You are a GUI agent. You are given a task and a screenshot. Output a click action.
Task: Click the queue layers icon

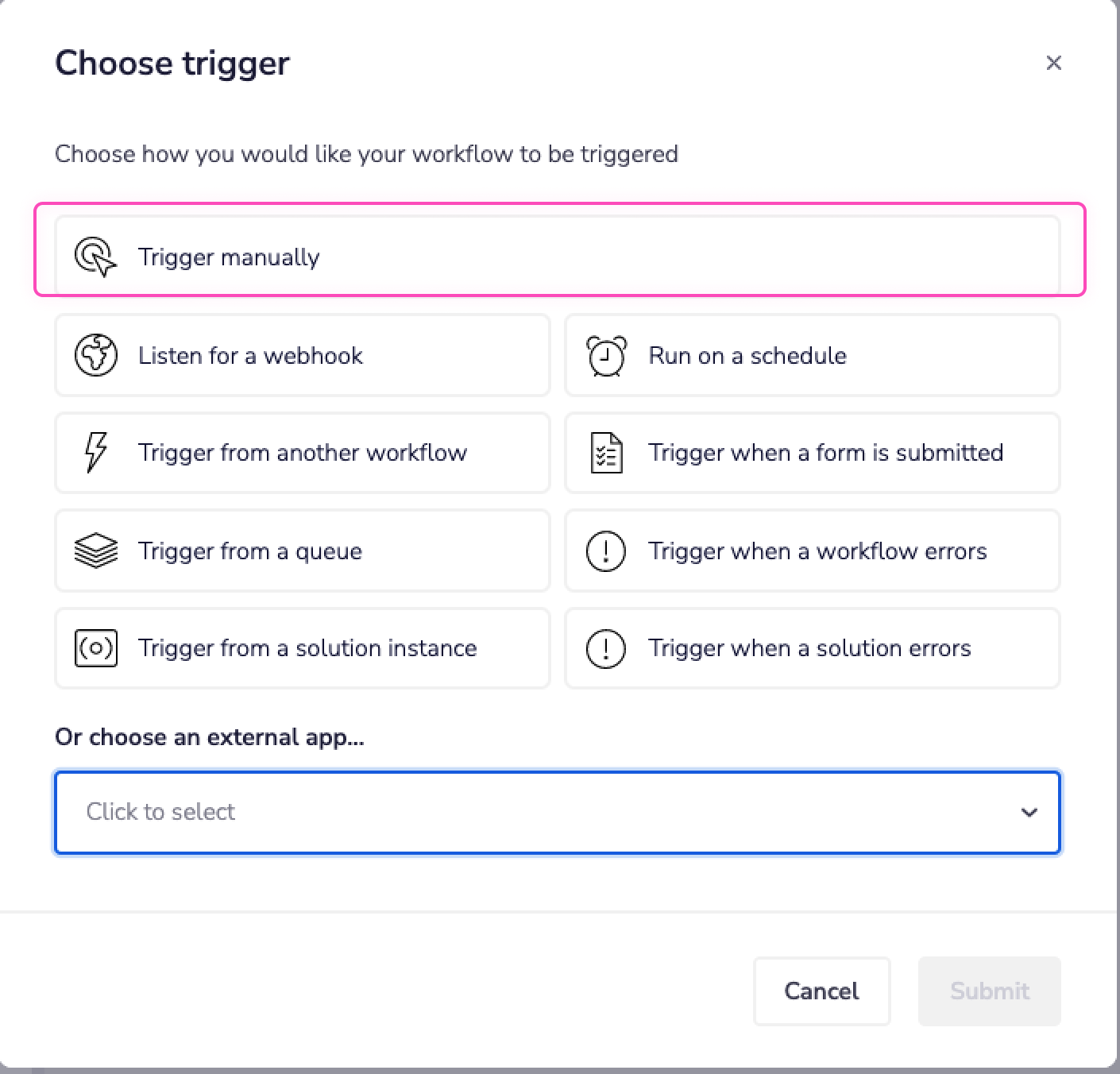[95, 551]
